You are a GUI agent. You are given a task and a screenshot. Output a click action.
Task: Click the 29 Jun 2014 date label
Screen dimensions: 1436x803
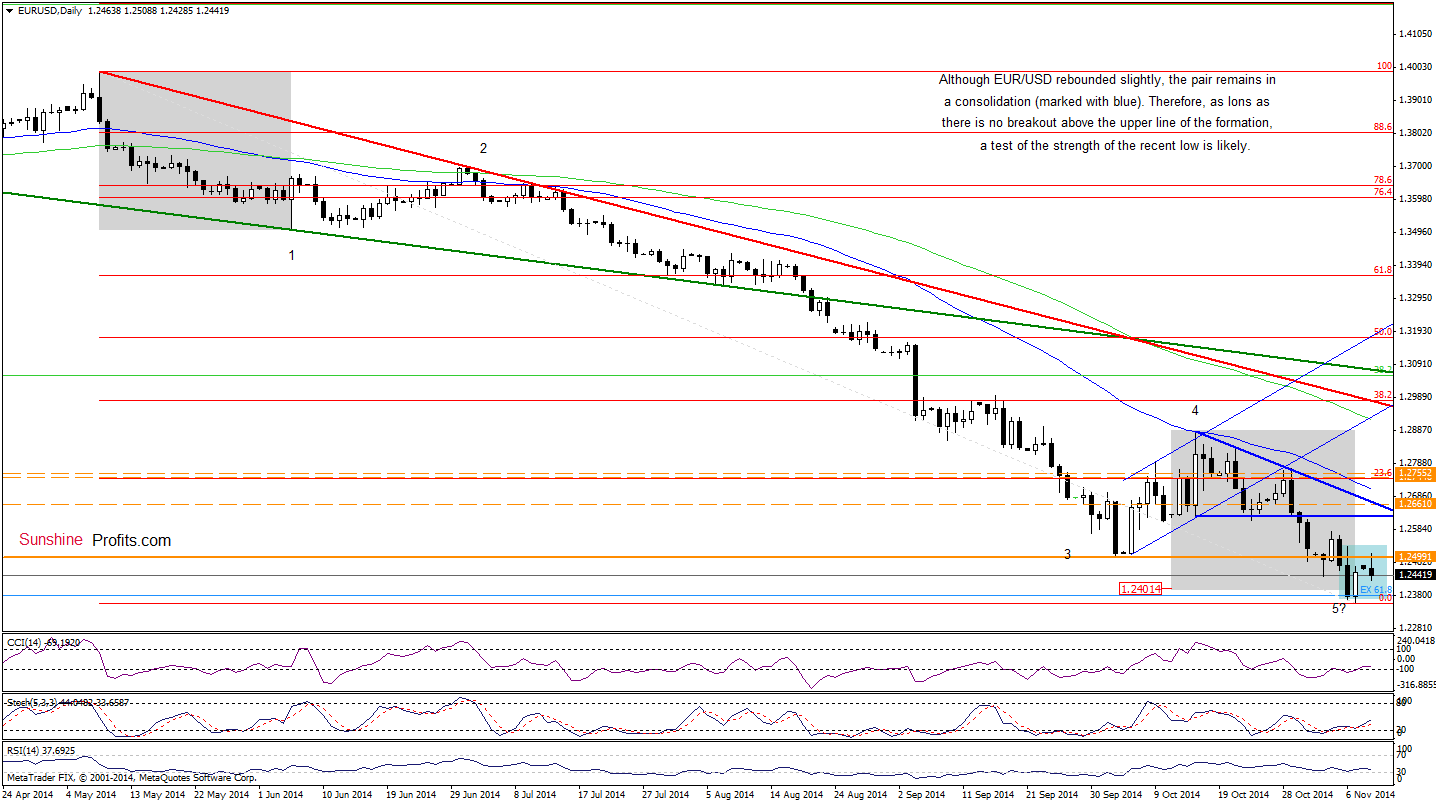(474, 794)
